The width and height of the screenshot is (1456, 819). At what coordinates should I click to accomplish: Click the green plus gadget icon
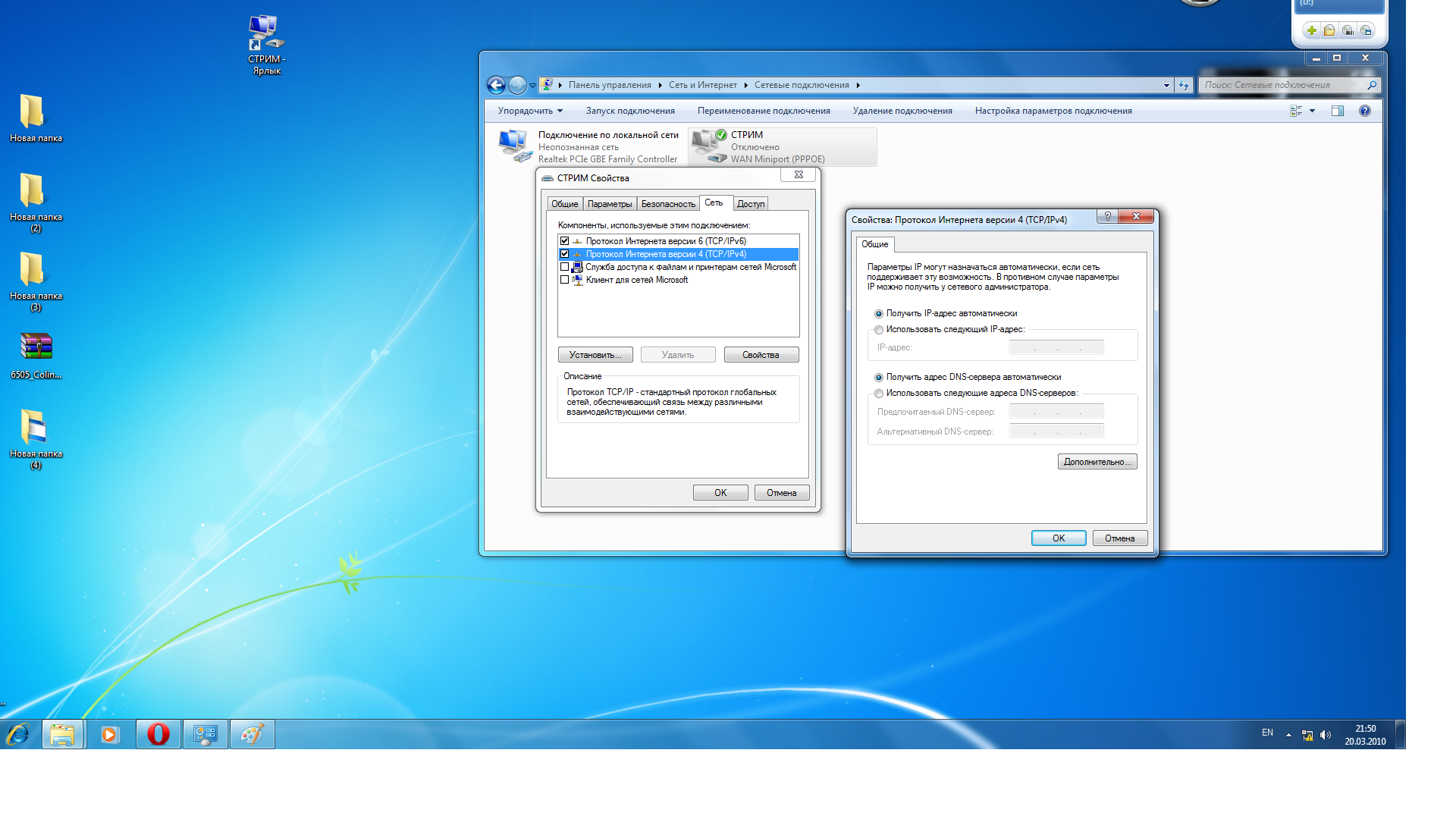pos(1311,30)
